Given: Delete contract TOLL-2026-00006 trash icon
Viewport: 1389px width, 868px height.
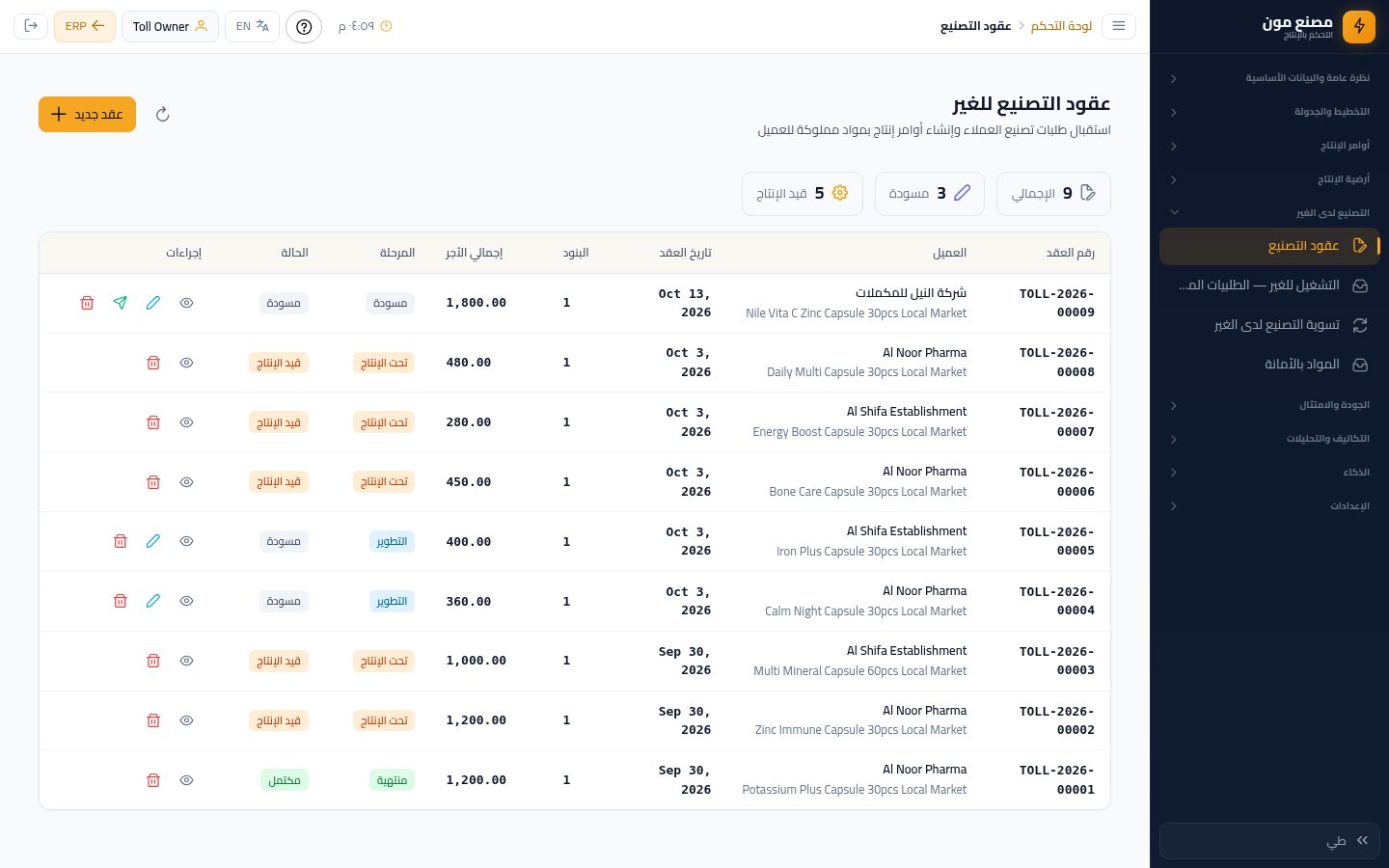Looking at the screenshot, I should coord(153,482).
